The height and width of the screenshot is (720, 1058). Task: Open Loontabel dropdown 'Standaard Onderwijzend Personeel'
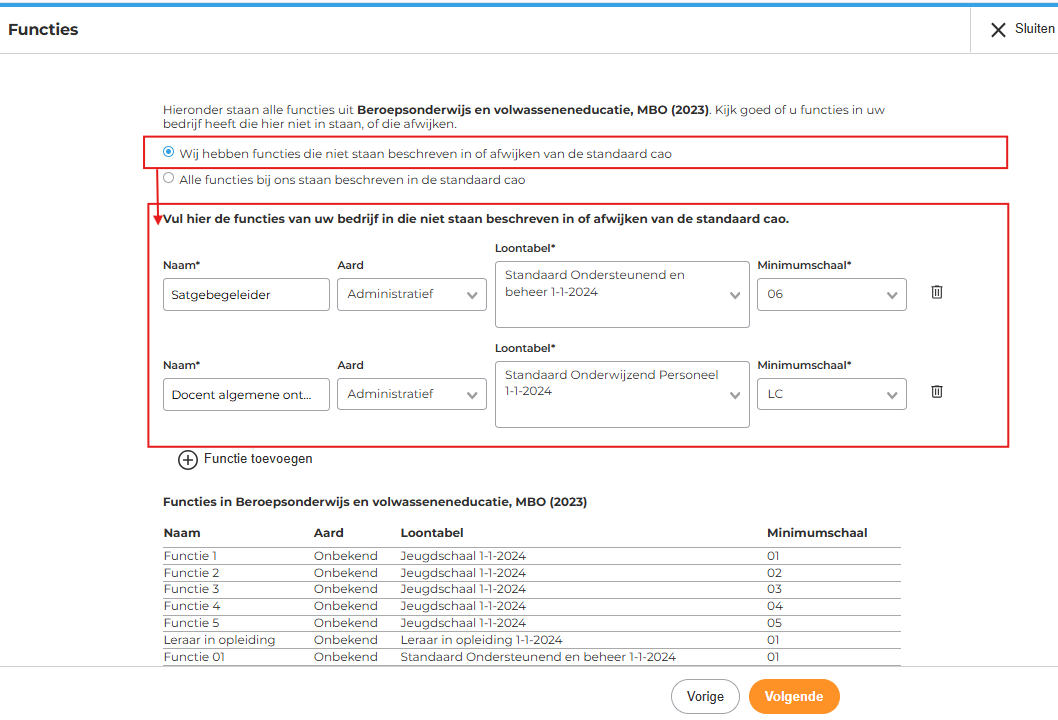click(x=622, y=394)
